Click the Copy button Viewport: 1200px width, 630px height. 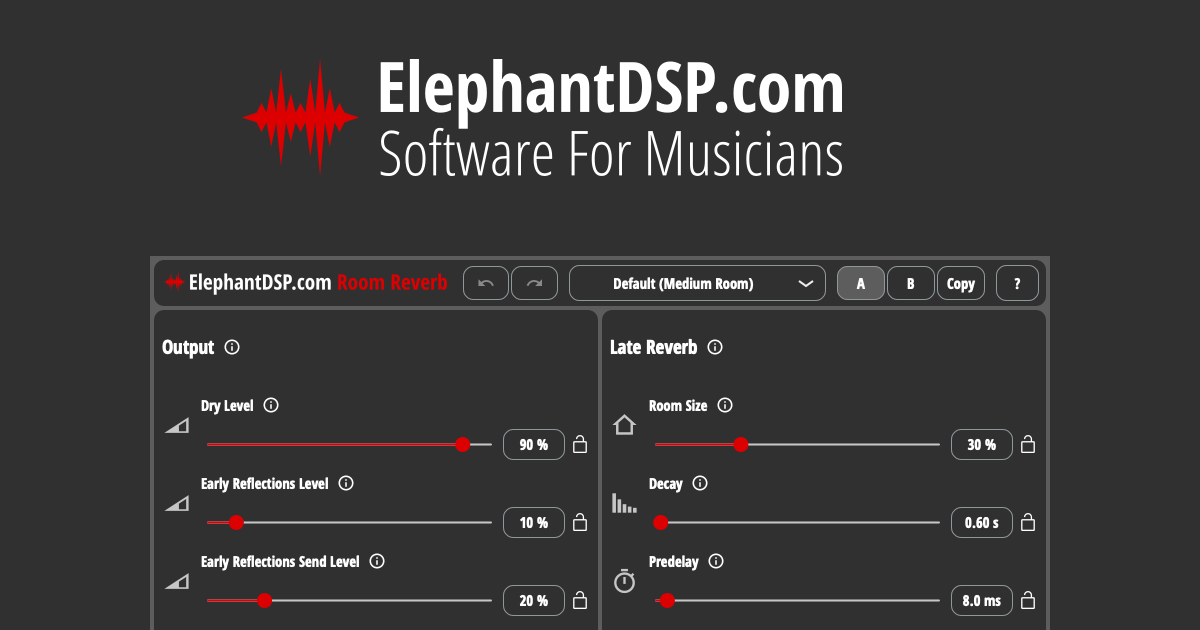pyautogui.click(x=961, y=283)
